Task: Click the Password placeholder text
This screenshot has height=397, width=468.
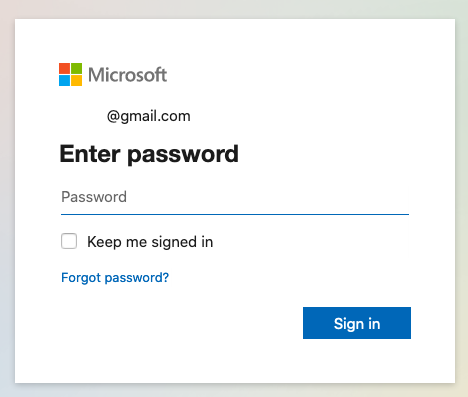Action: click(x=94, y=197)
